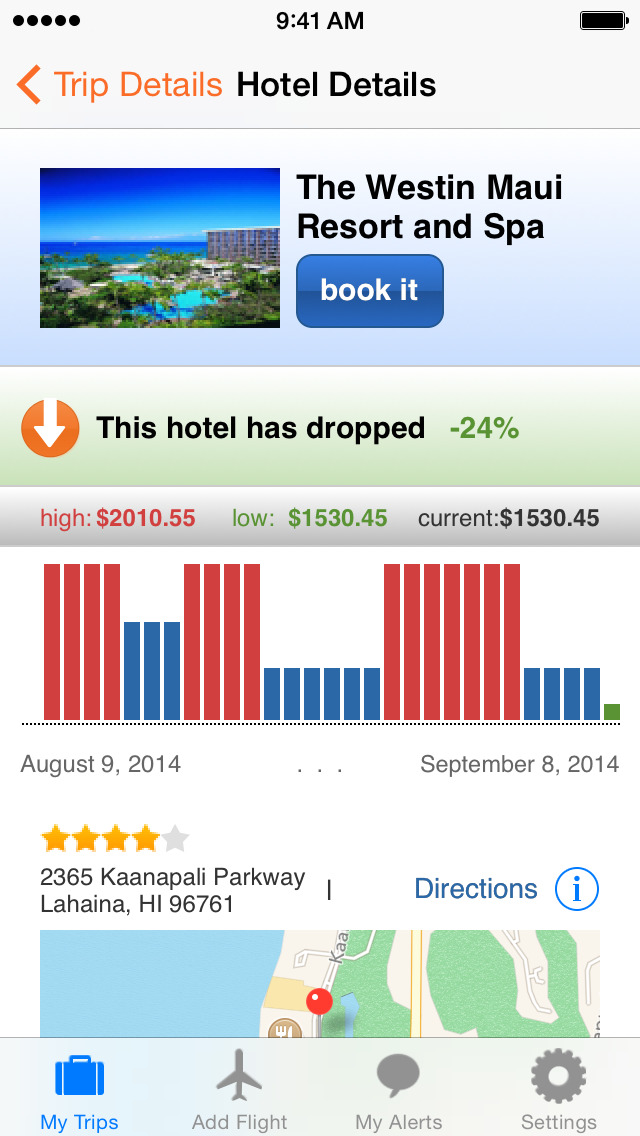This screenshot has height=1136, width=640.
Task: Open Directions to the hotel
Action: [475, 889]
